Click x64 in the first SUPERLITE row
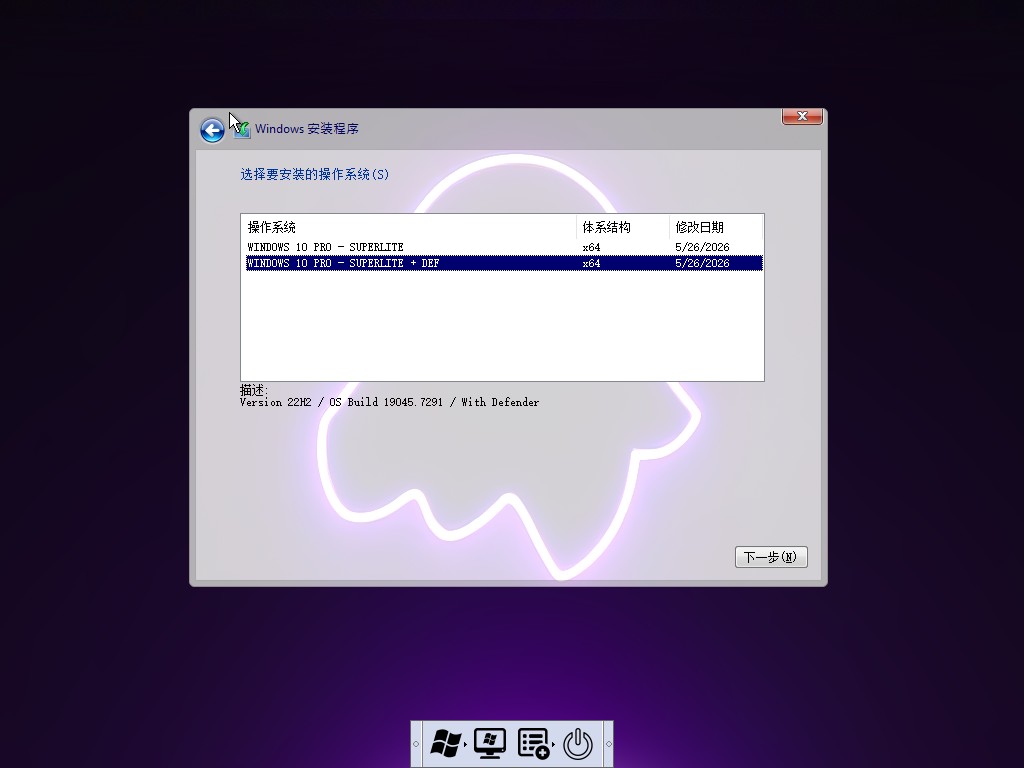The width and height of the screenshot is (1024, 768). click(591, 248)
